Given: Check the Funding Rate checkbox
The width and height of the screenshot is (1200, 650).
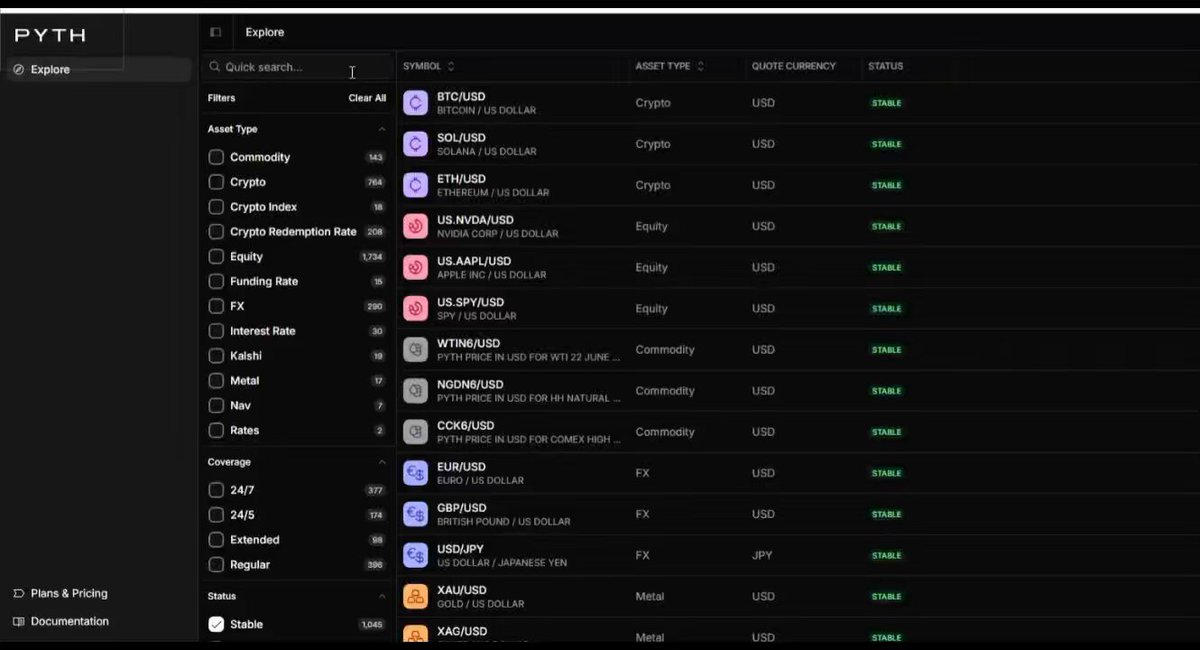Looking at the screenshot, I should pyautogui.click(x=216, y=282).
